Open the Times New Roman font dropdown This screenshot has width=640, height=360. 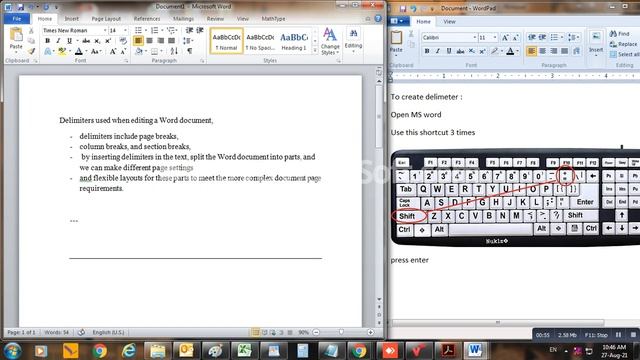105,31
